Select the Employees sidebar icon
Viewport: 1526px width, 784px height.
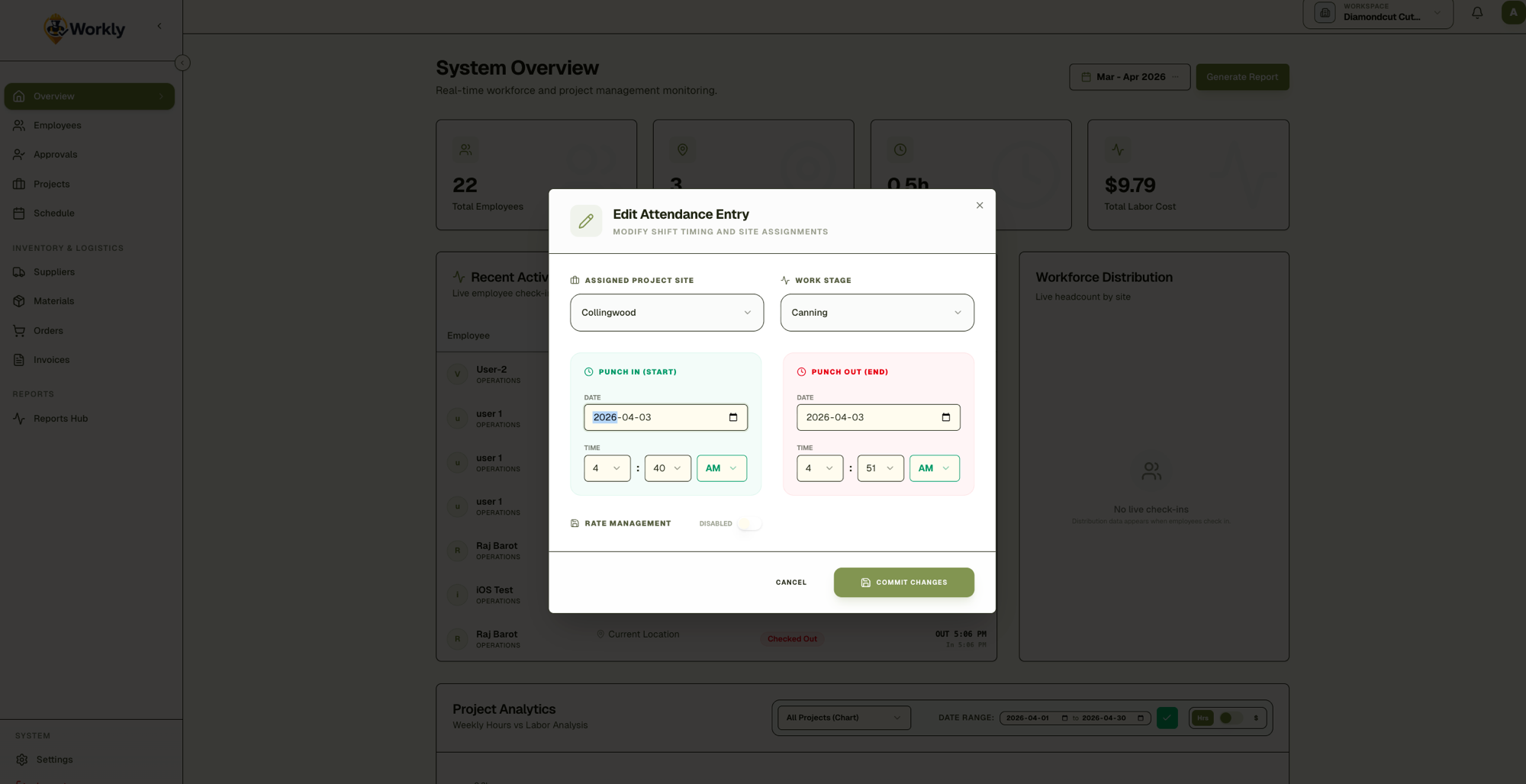click(x=19, y=125)
